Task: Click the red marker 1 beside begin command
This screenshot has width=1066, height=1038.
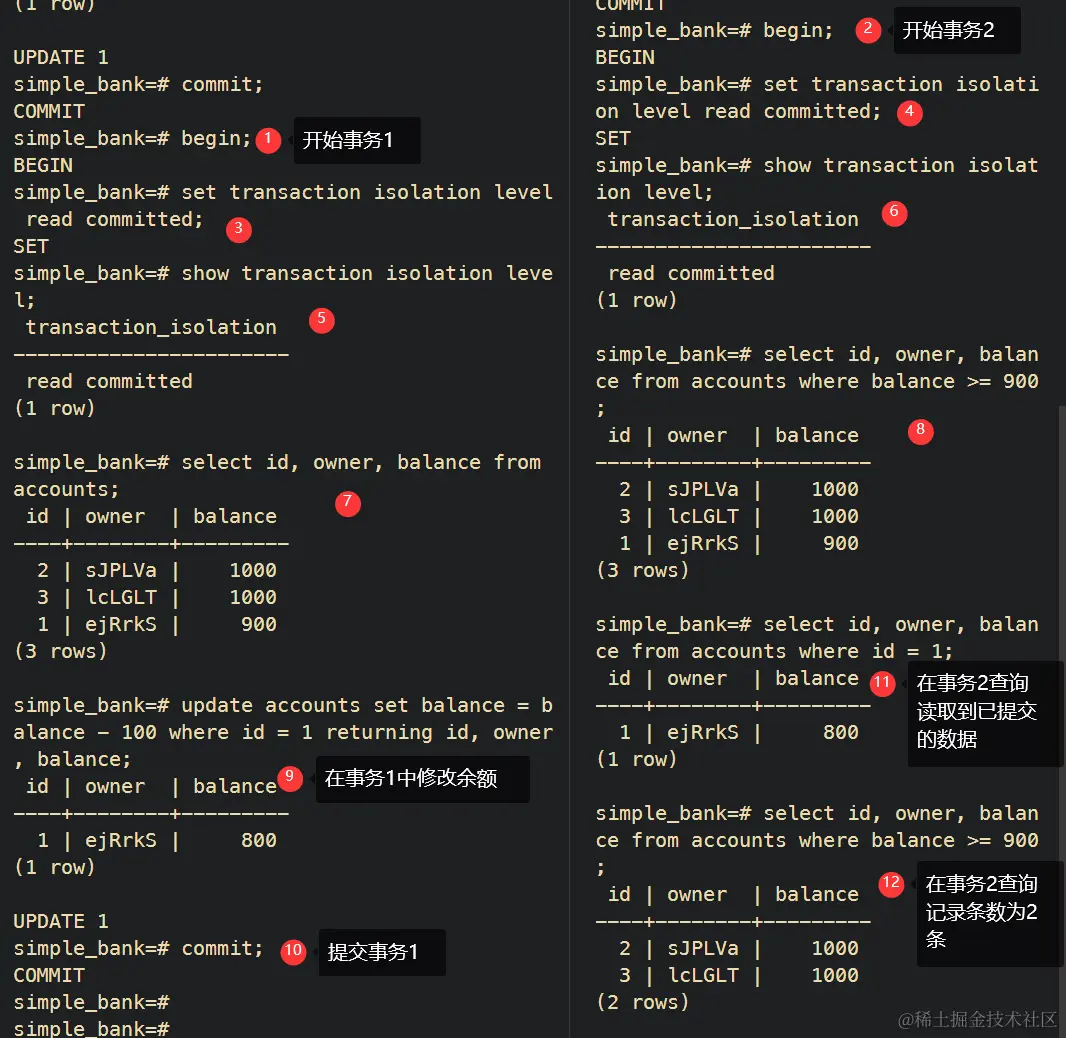Action: 267,140
